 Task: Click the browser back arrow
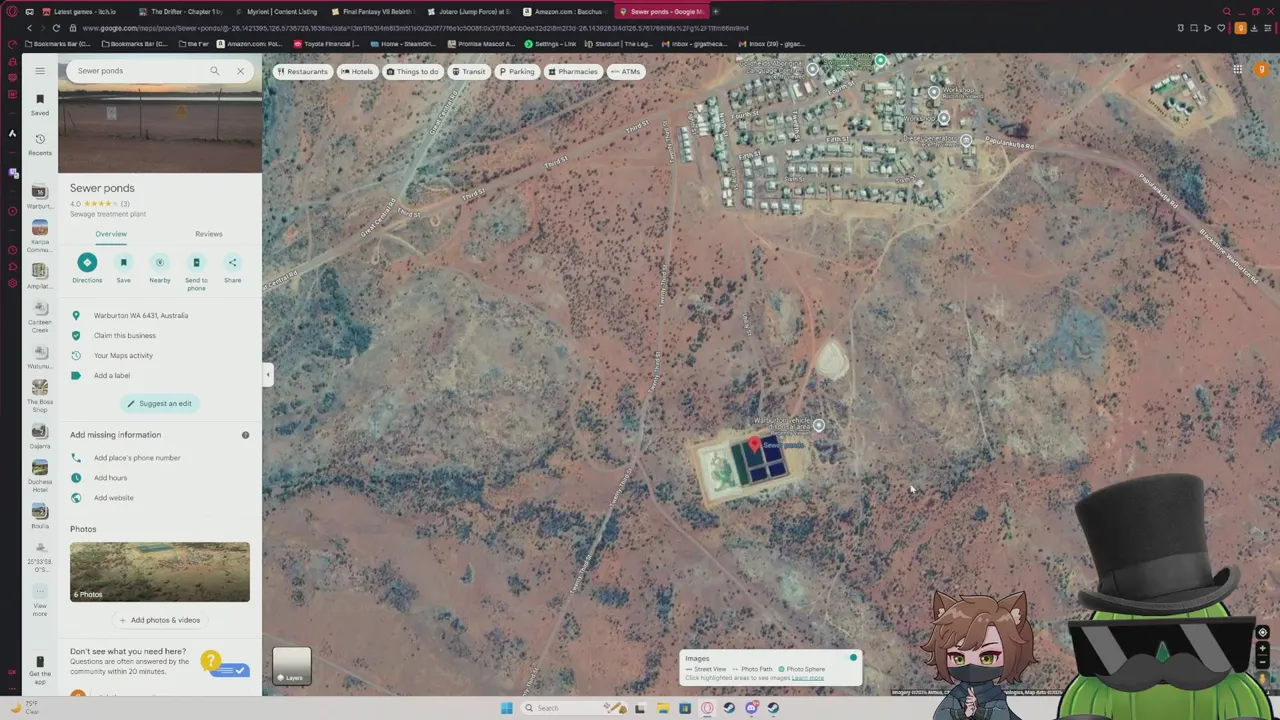(29, 28)
